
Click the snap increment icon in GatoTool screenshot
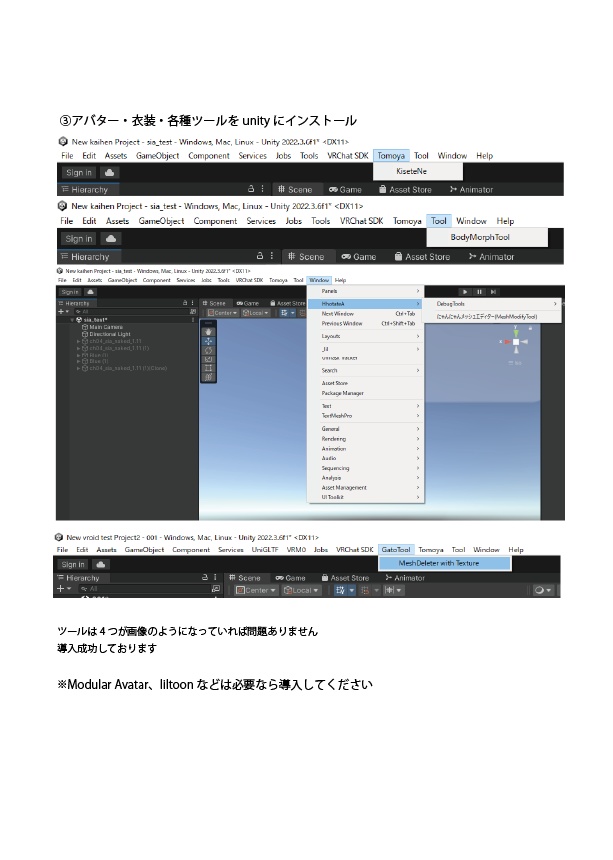click(389, 590)
